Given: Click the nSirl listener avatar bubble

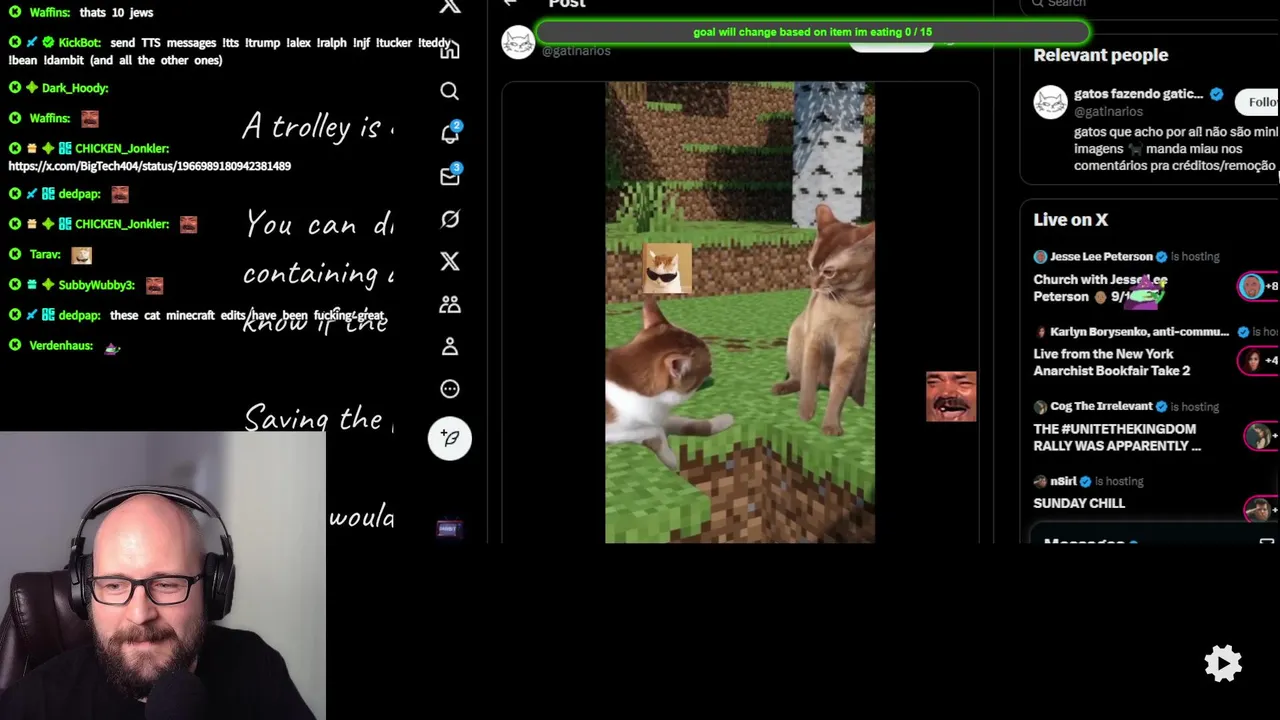Looking at the screenshot, I should point(1258,509).
